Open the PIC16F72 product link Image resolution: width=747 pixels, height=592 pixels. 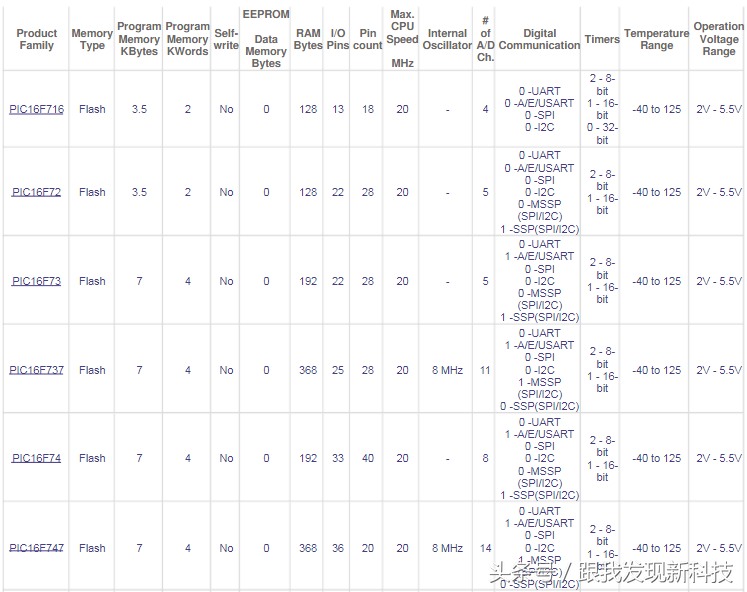36,192
